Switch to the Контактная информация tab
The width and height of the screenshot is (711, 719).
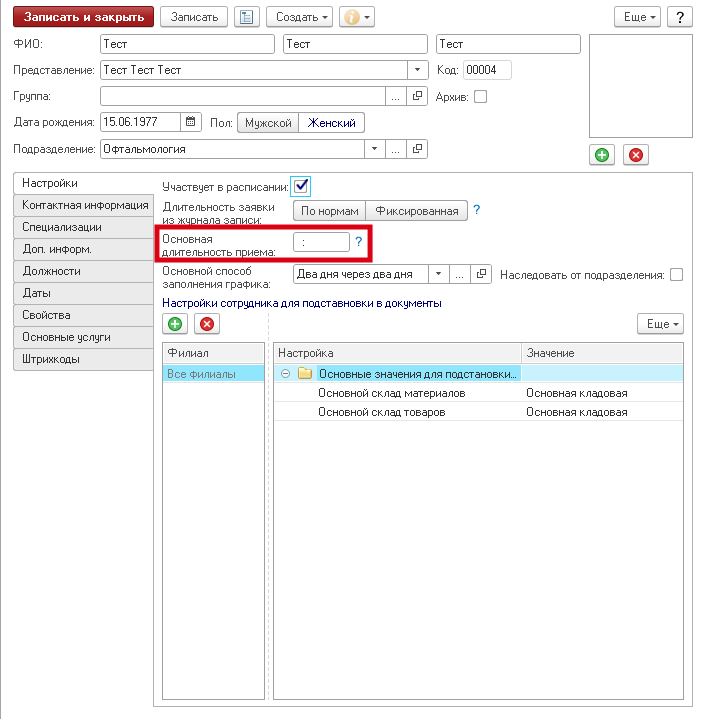[85, 205]
